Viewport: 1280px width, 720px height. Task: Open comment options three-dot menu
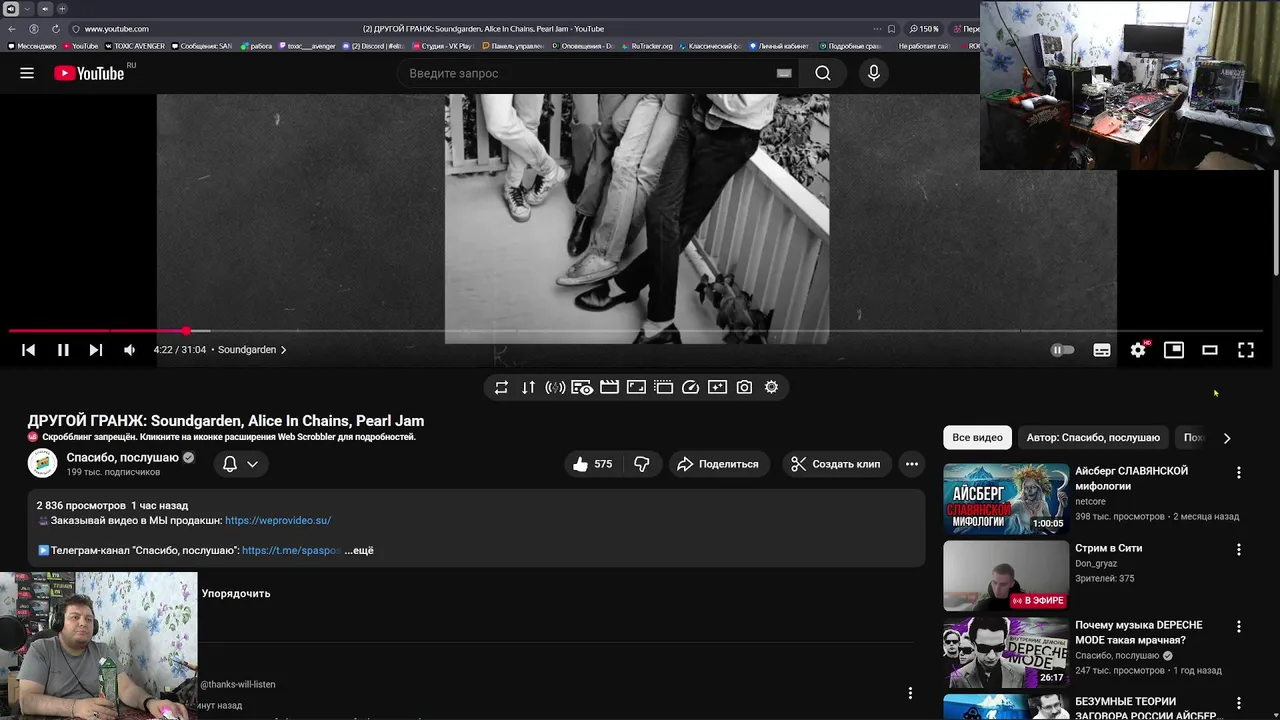click(x=910, y=693)
